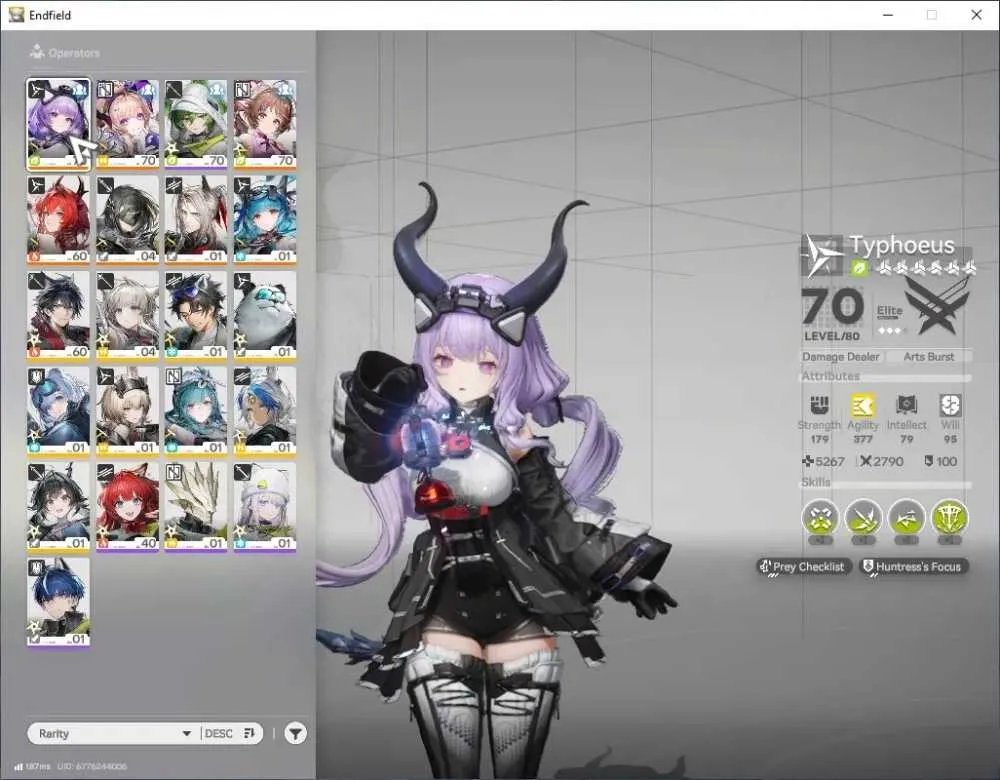The height and width of the screenshot is (780, 1000).
Task: Select the teal-haired operator wearing goggles
Action: click(265, 219)
